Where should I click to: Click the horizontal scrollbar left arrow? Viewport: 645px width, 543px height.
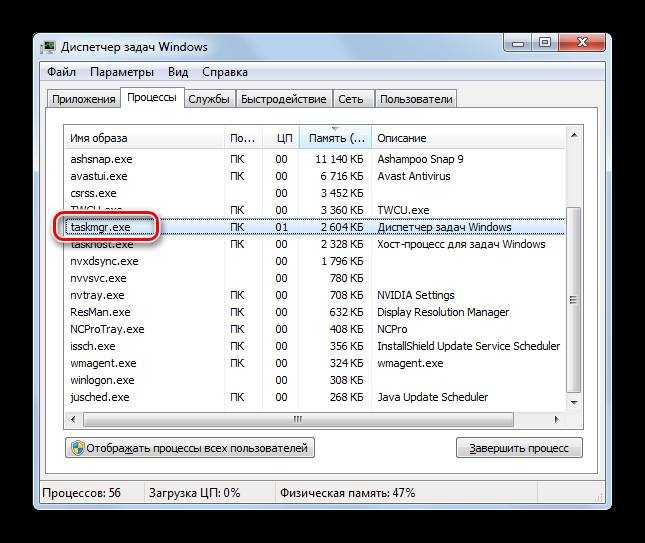tap(74, 420)
